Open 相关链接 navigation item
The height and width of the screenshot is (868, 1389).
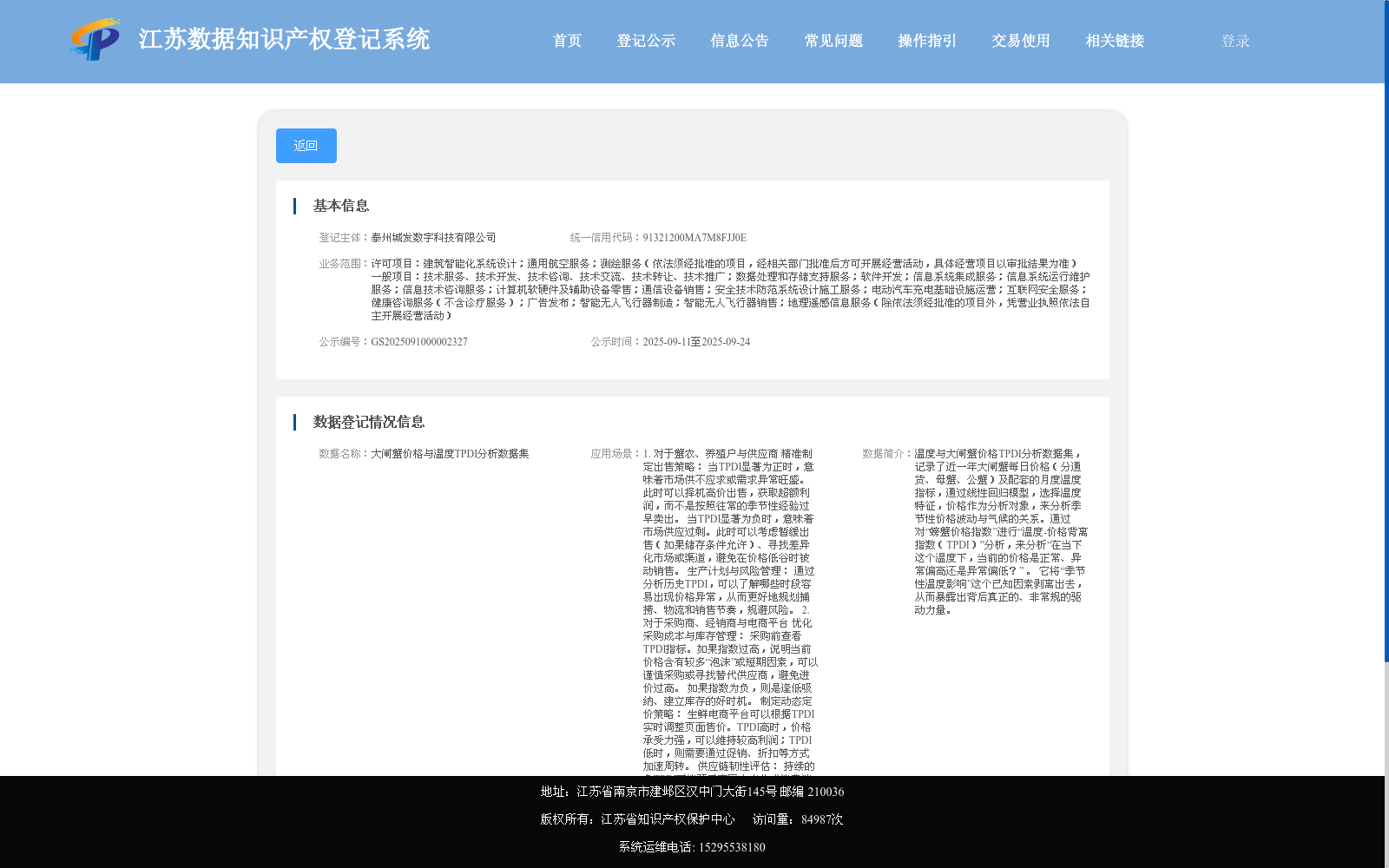[x=1115, y=41]
